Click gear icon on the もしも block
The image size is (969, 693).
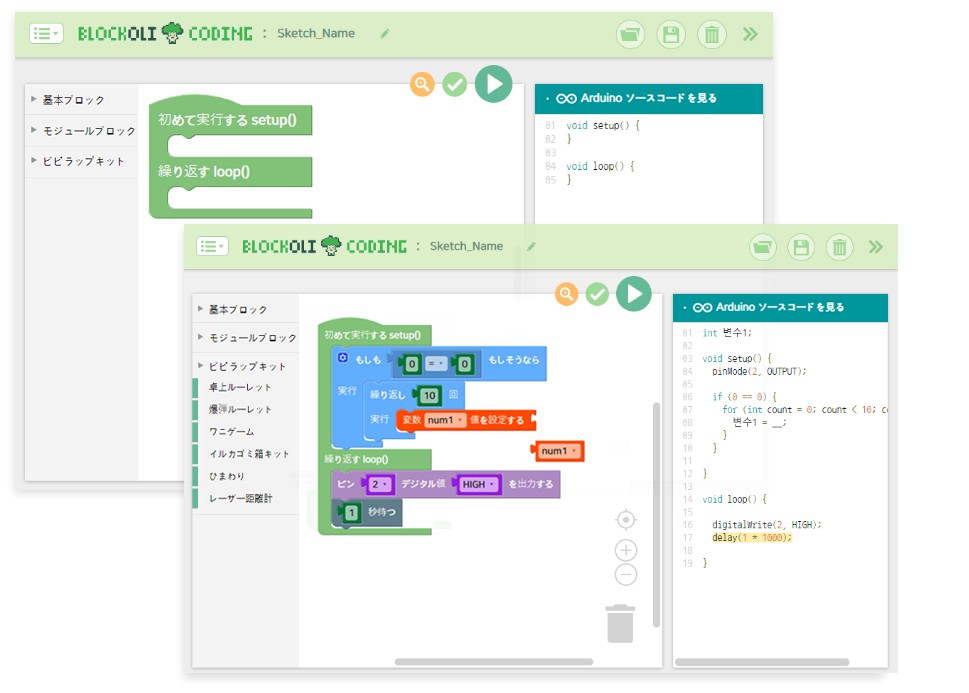343,358
